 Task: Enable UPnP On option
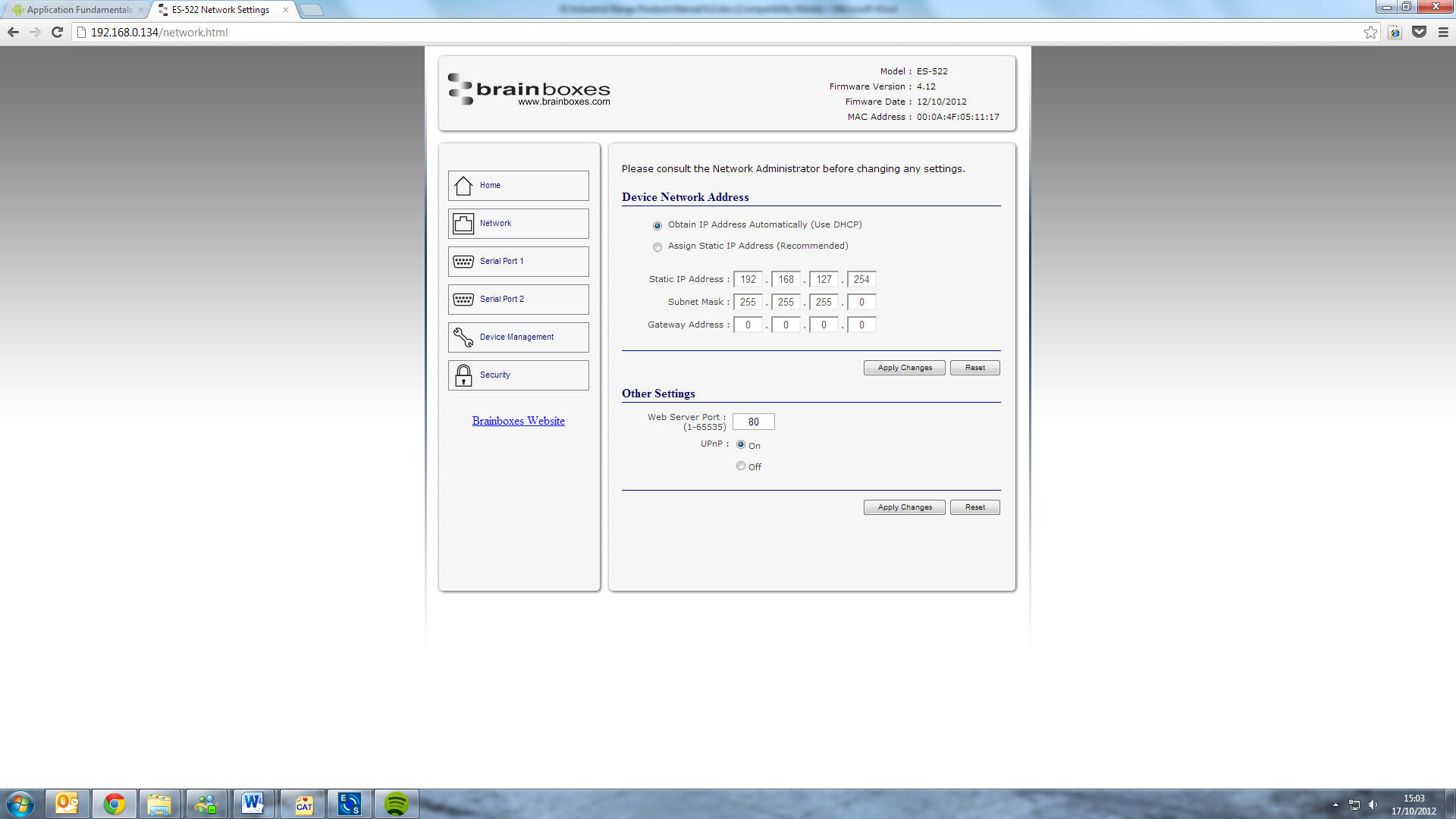tap(741, 445)
